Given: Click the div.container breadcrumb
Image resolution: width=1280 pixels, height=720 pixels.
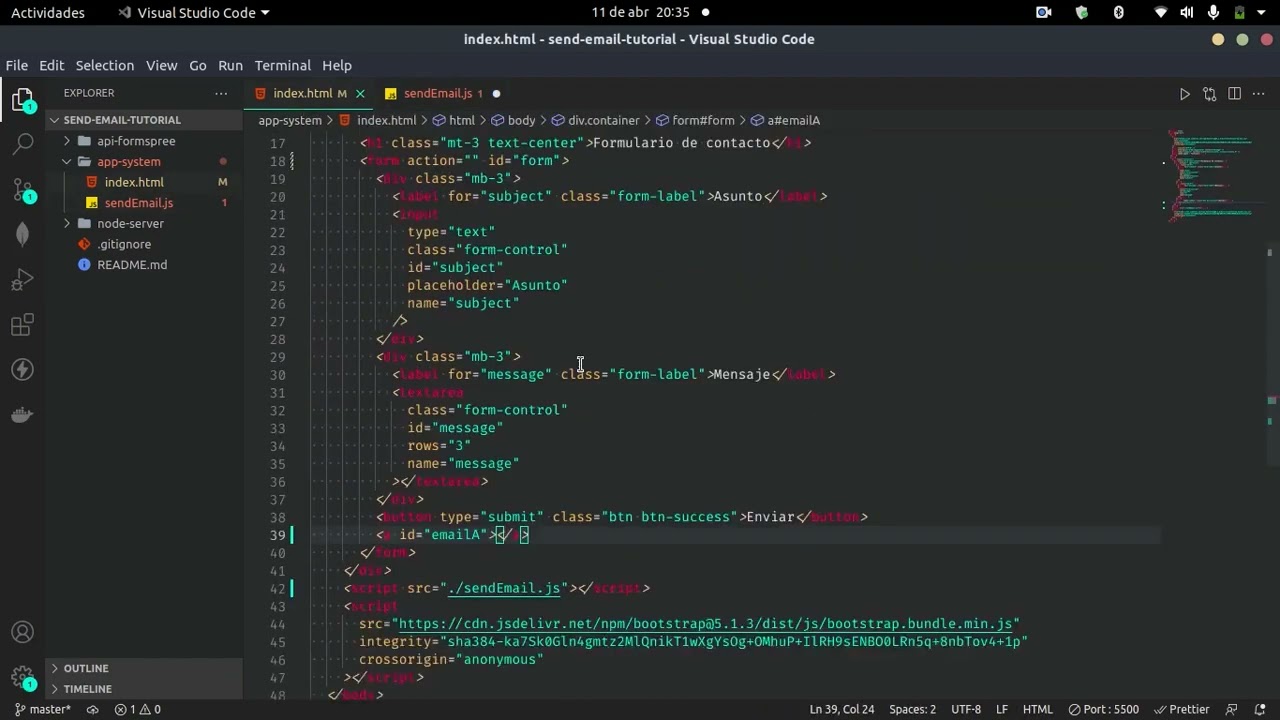Looking at the screenshot, I should [604, 120].
